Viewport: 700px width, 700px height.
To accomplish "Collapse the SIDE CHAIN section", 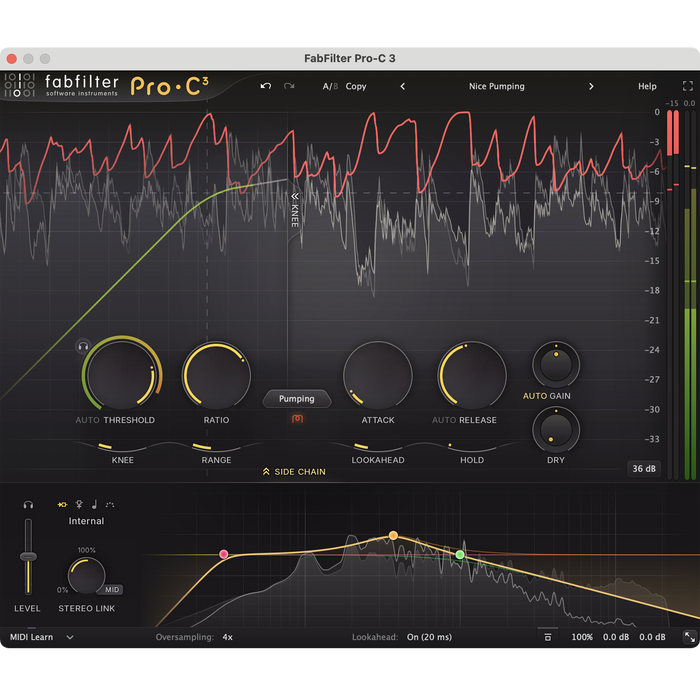I will [x=294, y=472].
